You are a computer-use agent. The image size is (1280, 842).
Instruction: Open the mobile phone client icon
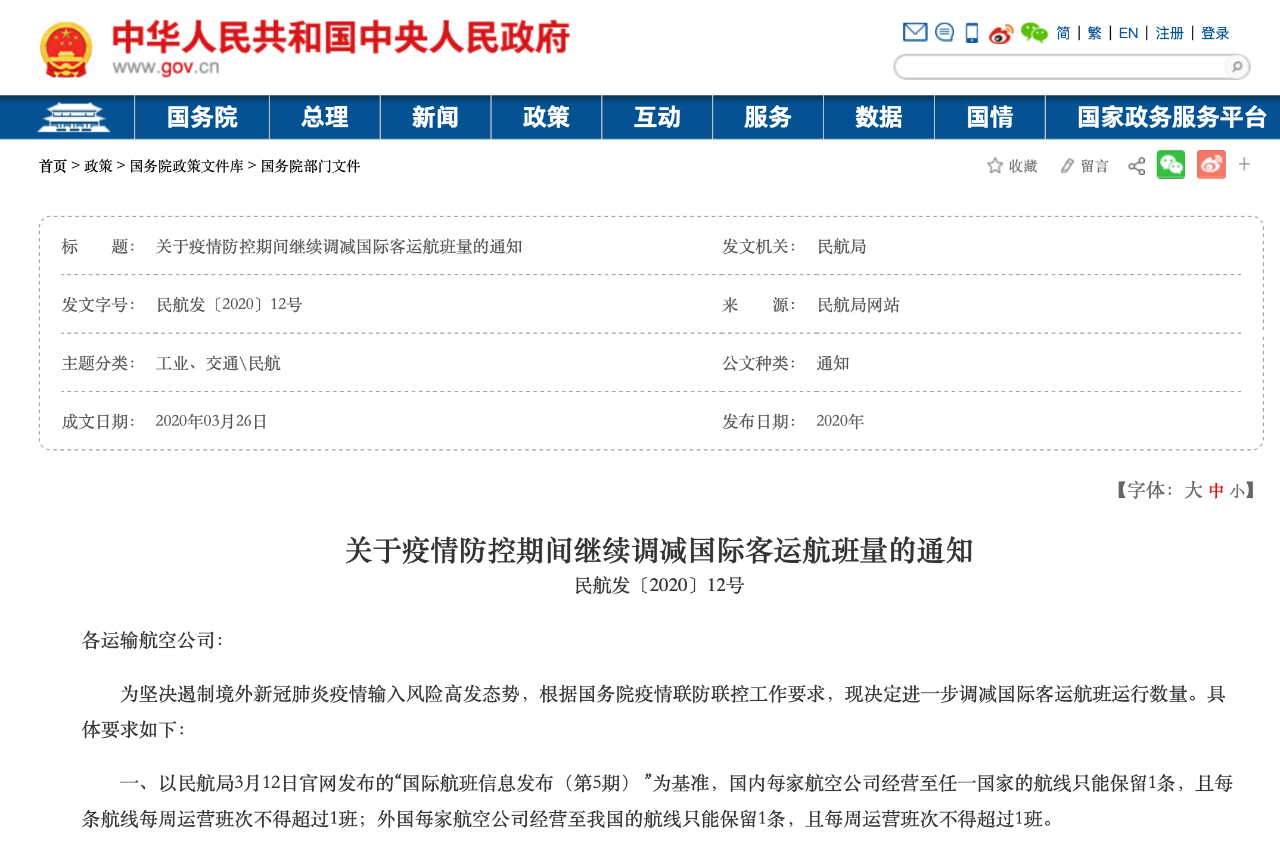coord(971,33)
